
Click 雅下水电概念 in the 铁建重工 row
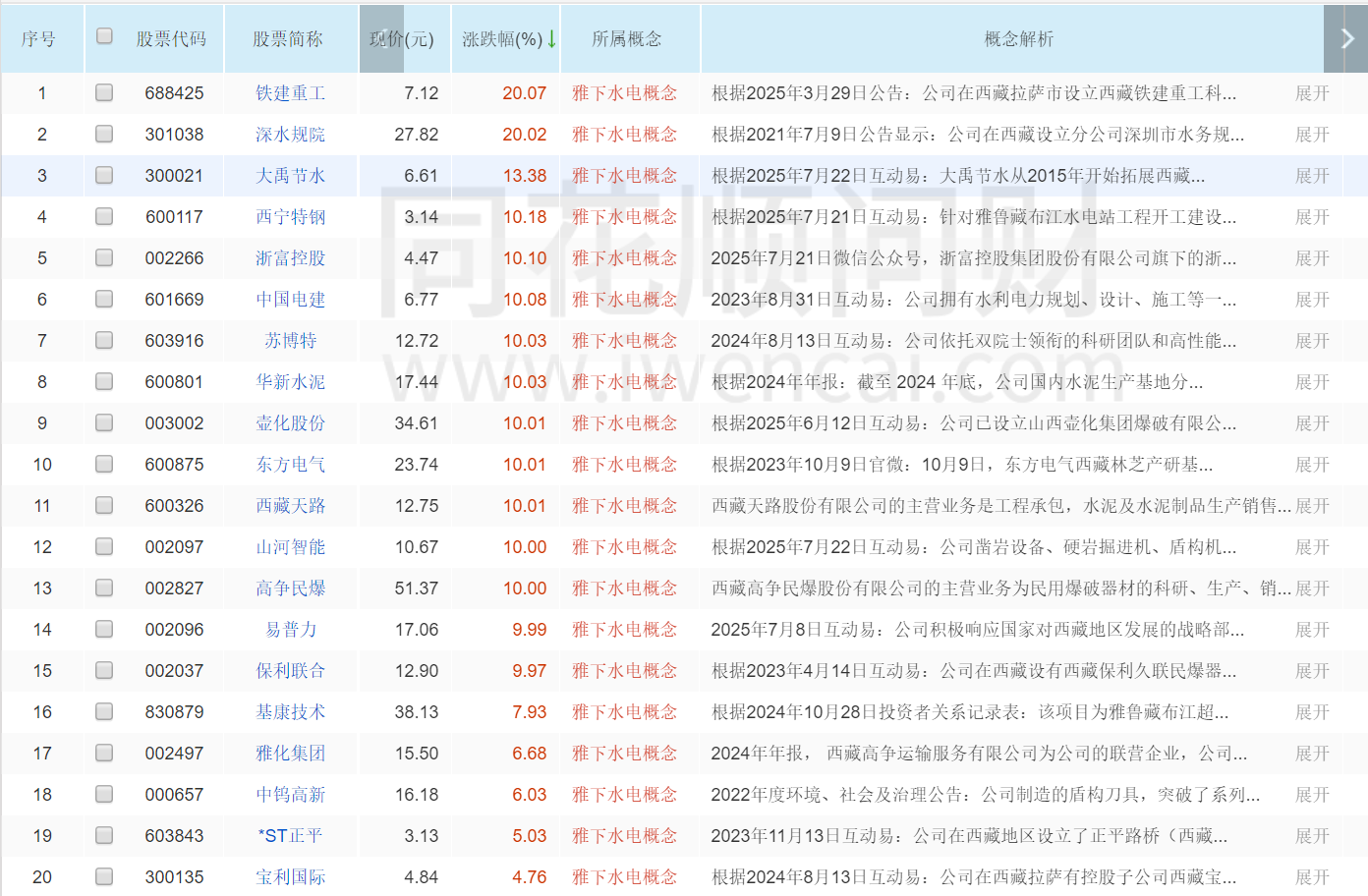(624, 93)
